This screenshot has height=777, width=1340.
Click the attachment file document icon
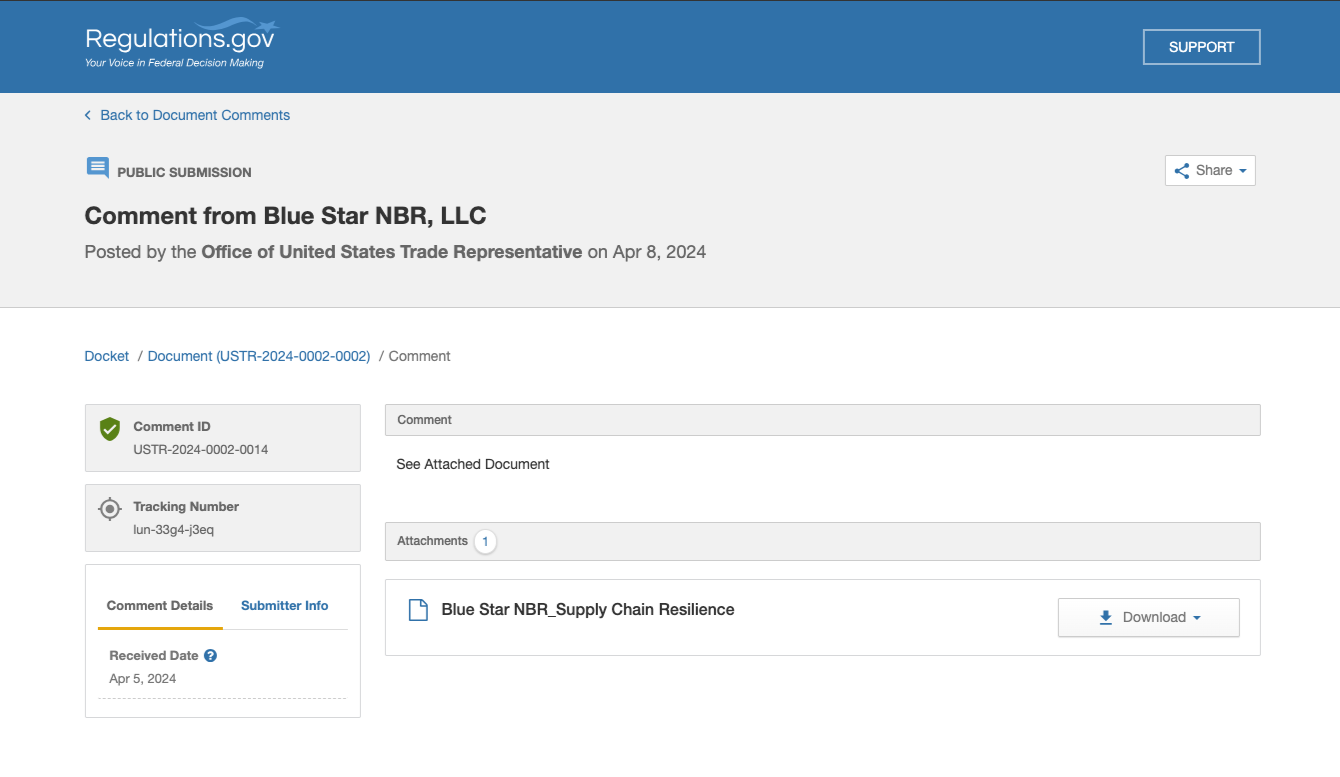[418, 610]
